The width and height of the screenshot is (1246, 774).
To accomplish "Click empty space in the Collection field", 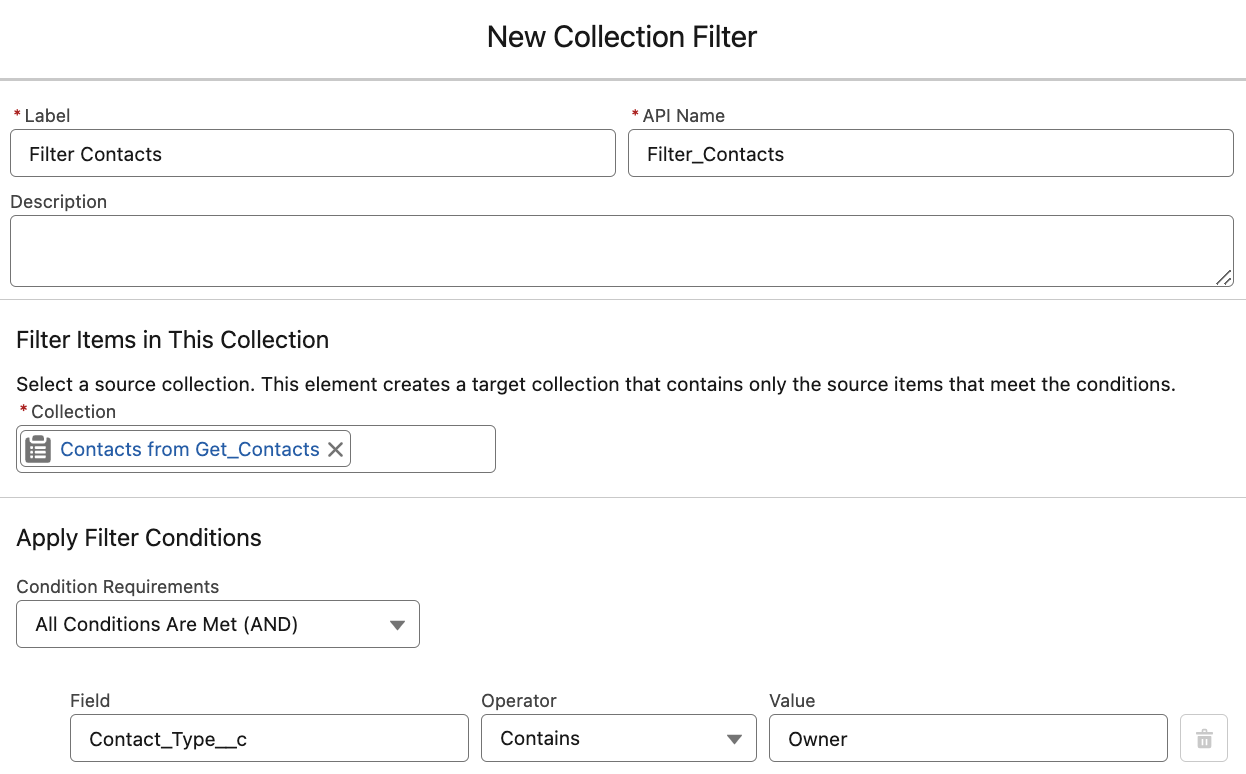I will click(423, 450).
